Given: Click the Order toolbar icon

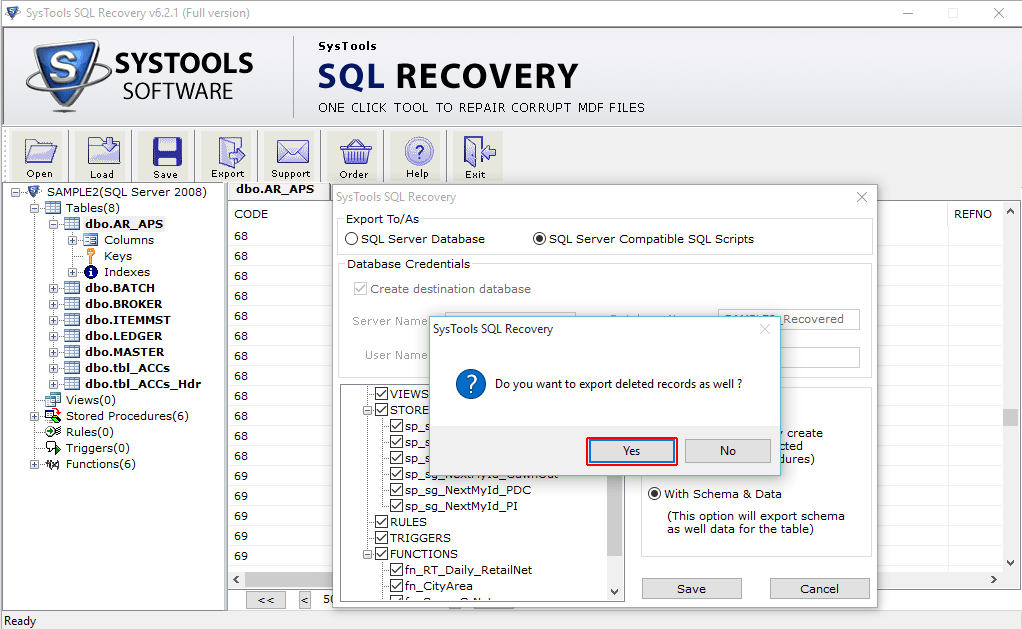Looking at the screenshot, I should (x=354, y=155).
